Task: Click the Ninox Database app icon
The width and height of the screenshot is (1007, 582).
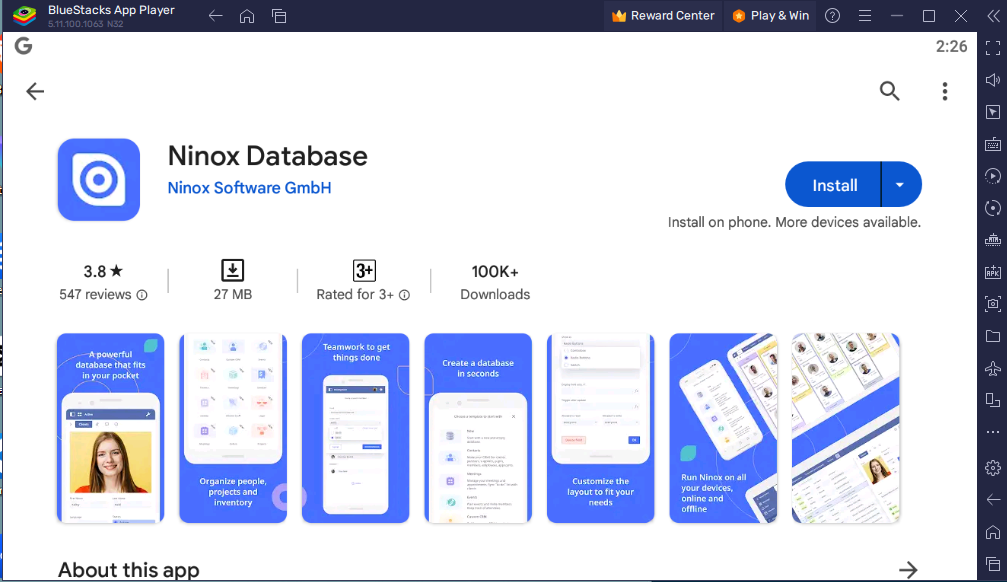Action: (99, 180)
